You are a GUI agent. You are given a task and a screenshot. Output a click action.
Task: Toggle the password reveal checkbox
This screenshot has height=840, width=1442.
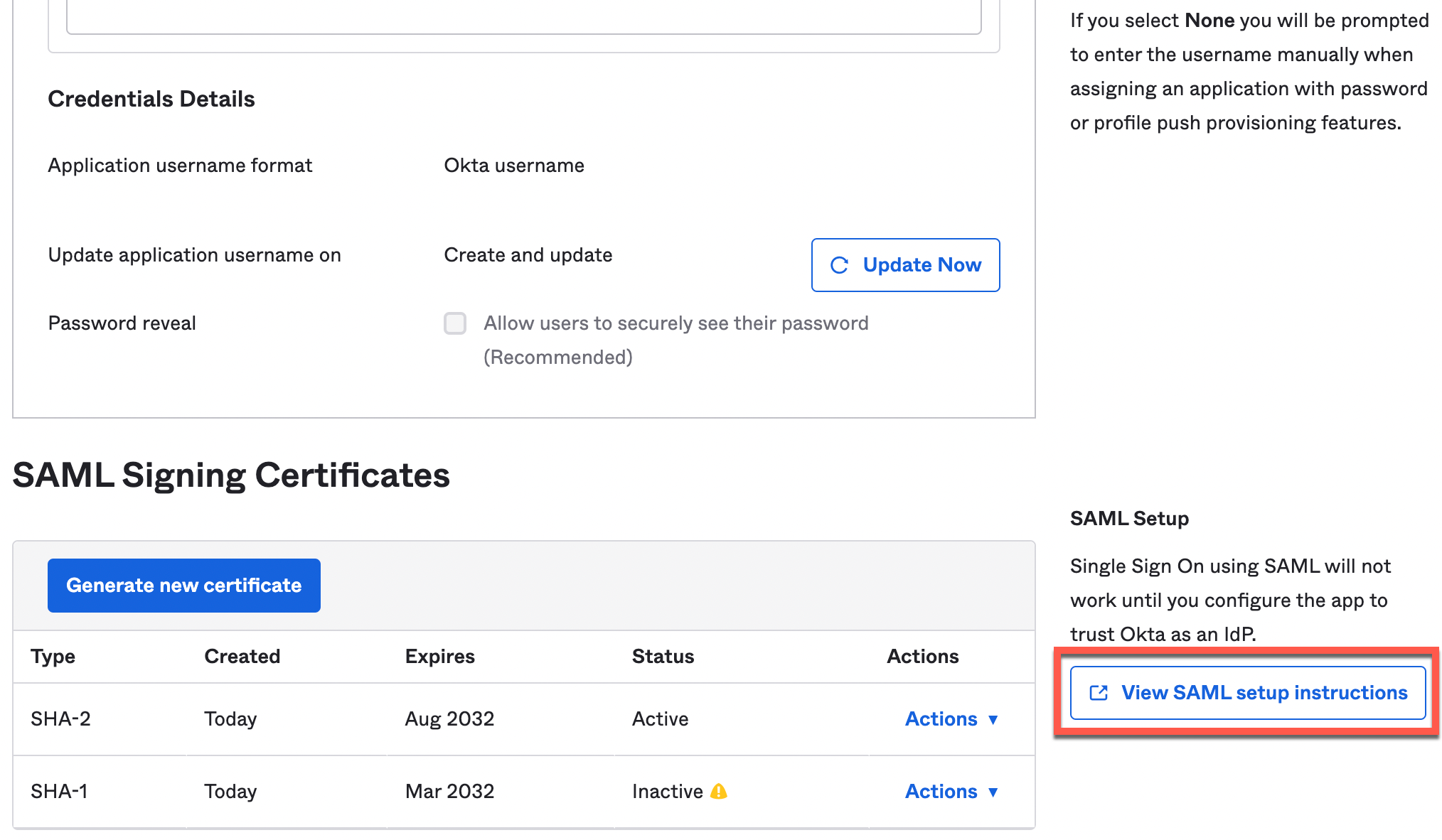(455, 323)
